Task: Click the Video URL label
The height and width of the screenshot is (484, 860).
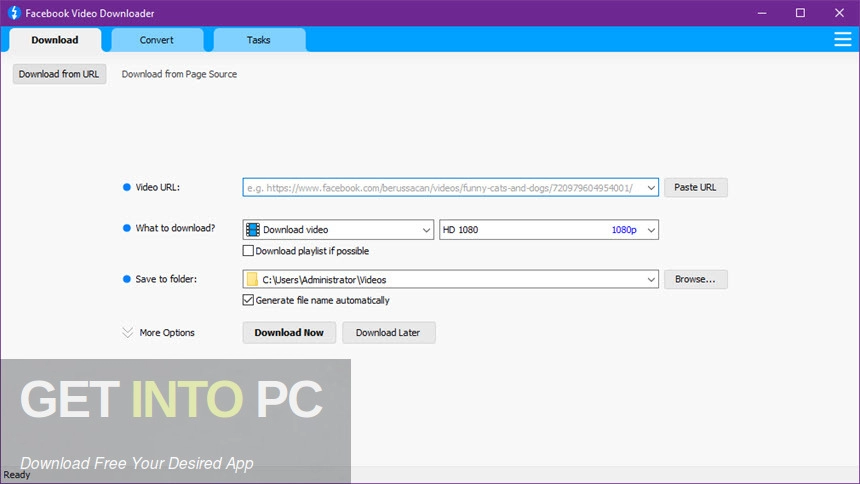Action: [157, 187]
